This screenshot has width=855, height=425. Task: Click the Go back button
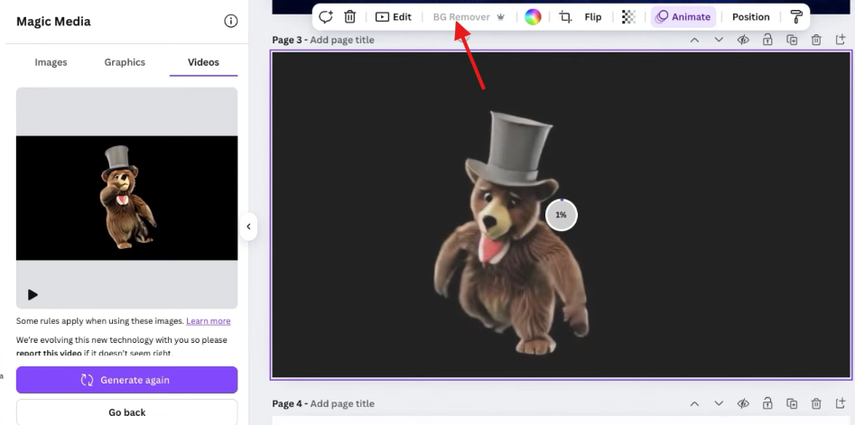pyautogui.click(x=127, y=412)
